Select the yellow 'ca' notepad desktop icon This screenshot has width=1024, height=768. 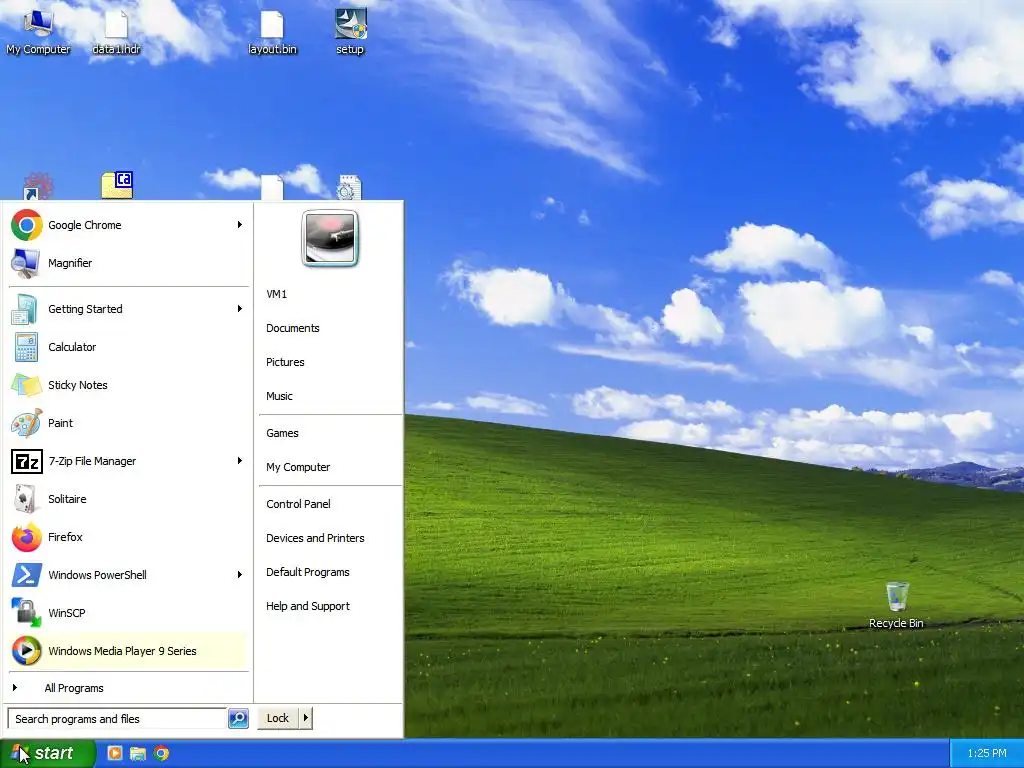118,185
